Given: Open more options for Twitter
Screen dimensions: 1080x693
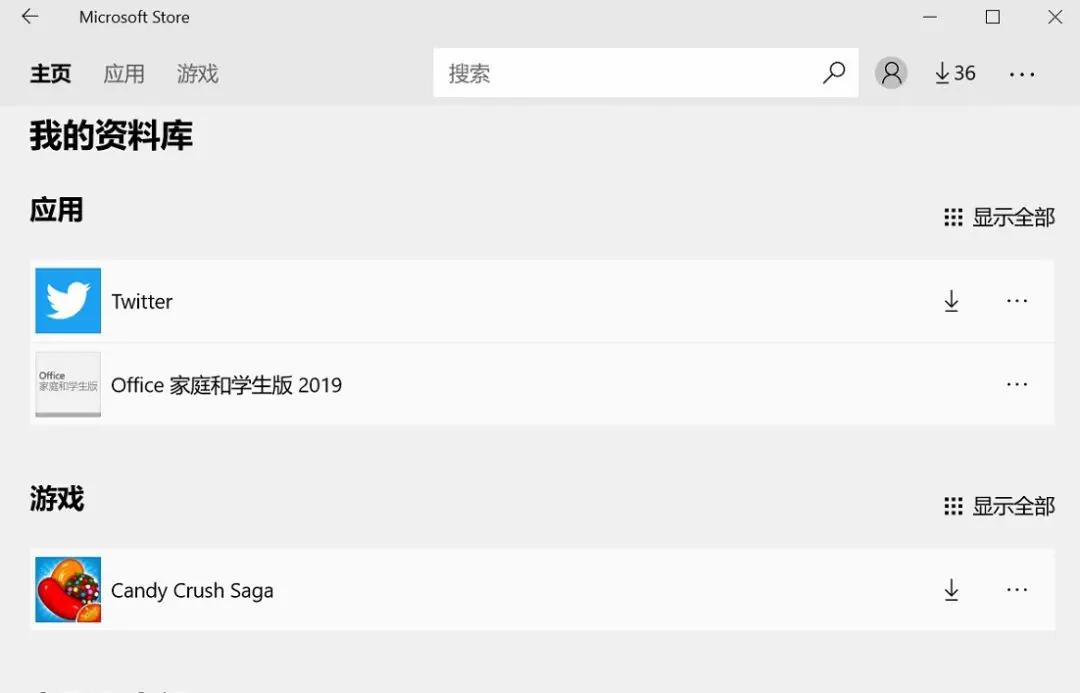Looking at the screenshot, I should pos(1017,300).
